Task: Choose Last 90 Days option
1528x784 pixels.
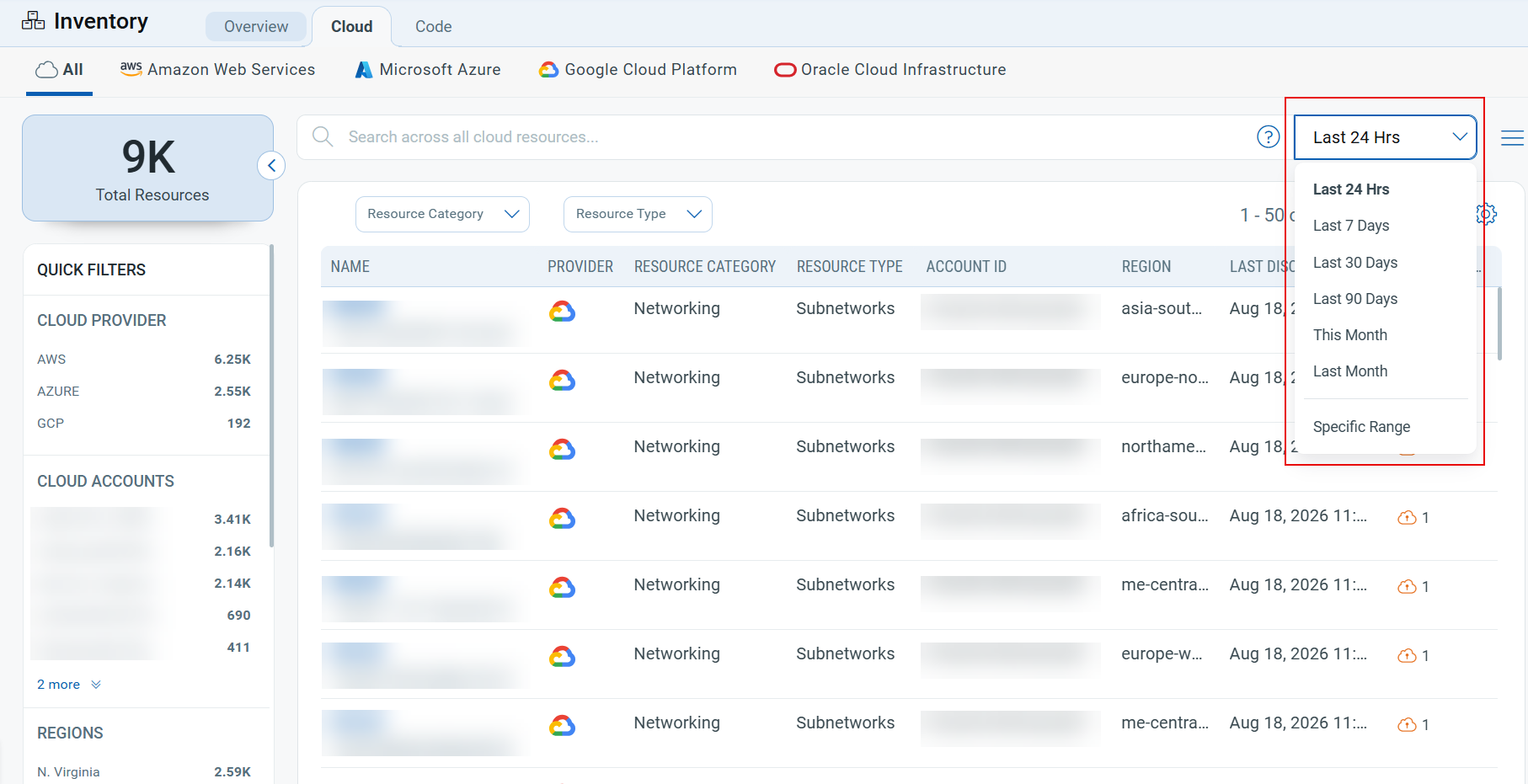Action: [x=1355, y=299]
